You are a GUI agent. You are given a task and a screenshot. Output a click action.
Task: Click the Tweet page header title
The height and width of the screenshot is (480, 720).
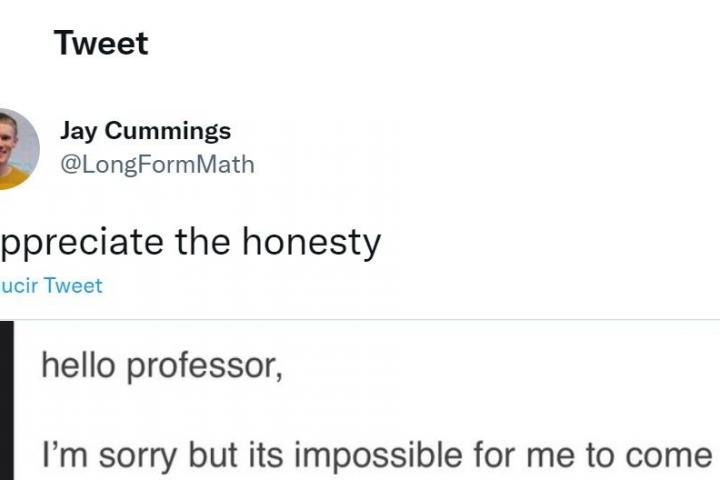(101, 44)
